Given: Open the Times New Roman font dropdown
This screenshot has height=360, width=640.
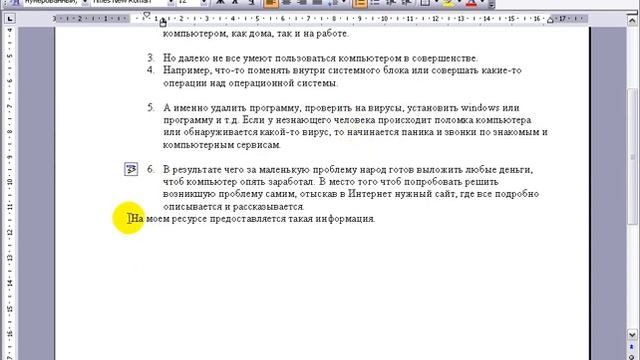Looking at the screenshot, I should [171, 2].
